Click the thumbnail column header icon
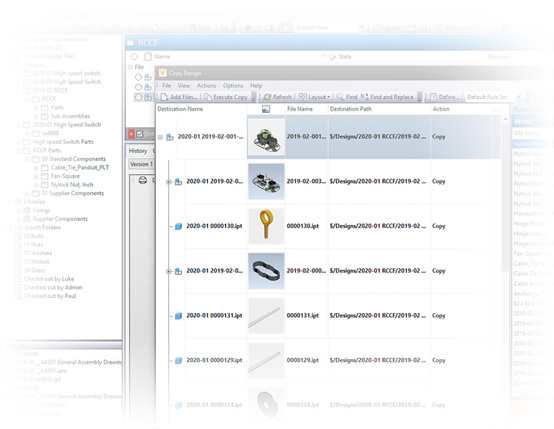 coord(266,109)
